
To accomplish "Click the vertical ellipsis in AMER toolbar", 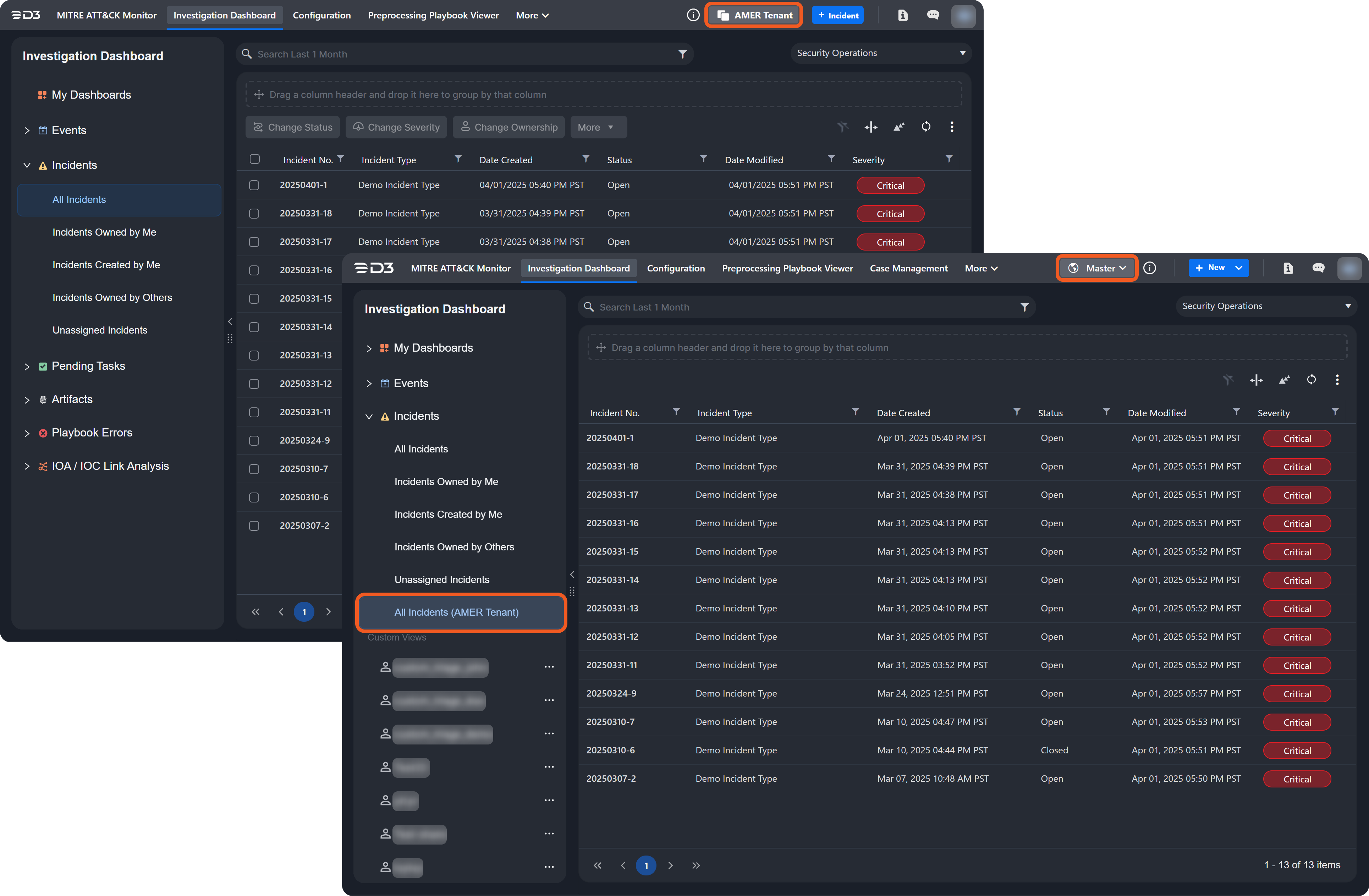I will tap(951, 127).
